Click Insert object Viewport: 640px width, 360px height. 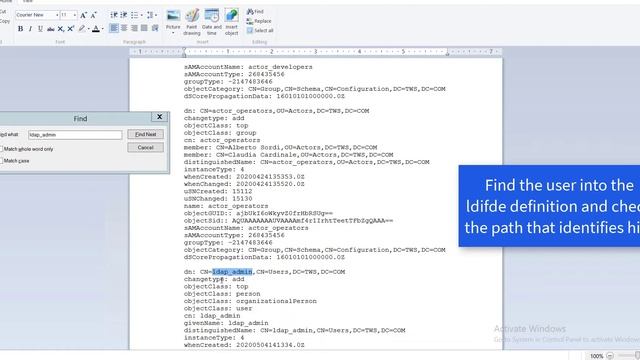tap(231, 22)
